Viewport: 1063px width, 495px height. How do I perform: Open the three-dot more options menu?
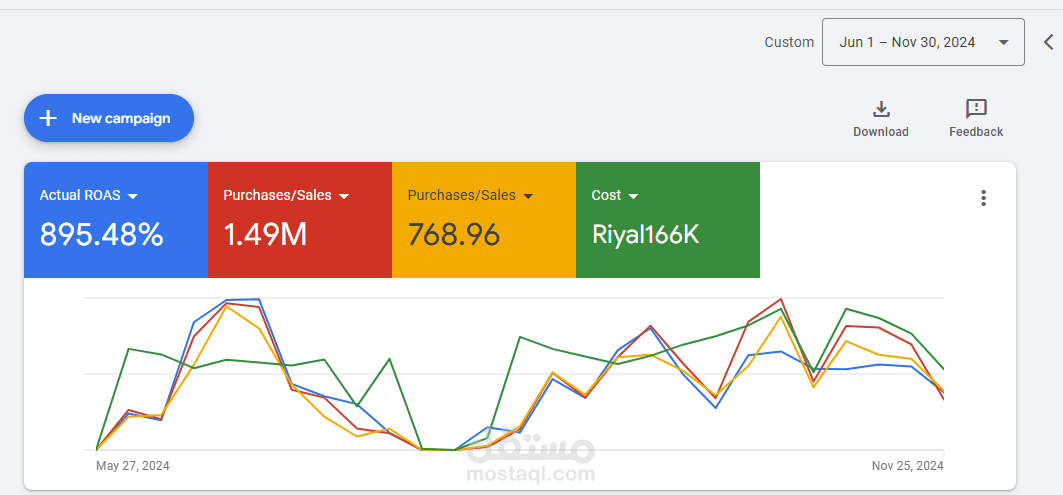pos(983,198)
